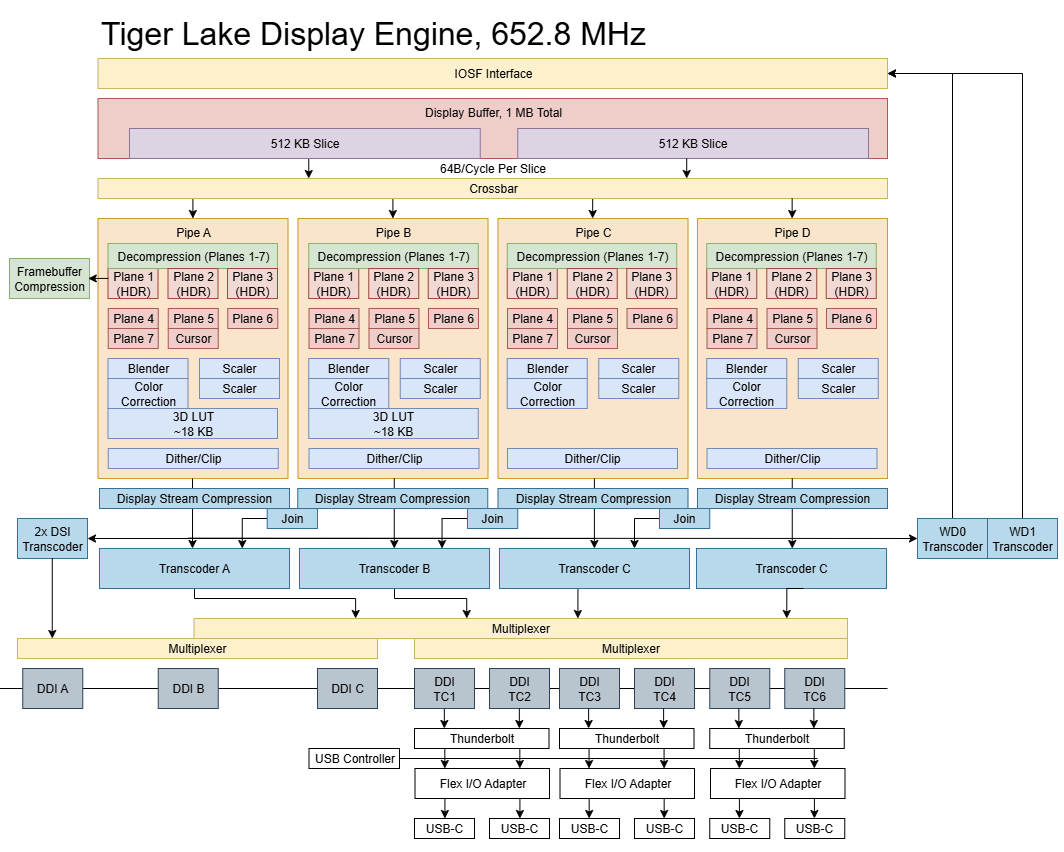Click Flex I/O Adapter below DDI TC3
Image resolution: width=1064 pixels, height=852 pixels.
(628, 783)
